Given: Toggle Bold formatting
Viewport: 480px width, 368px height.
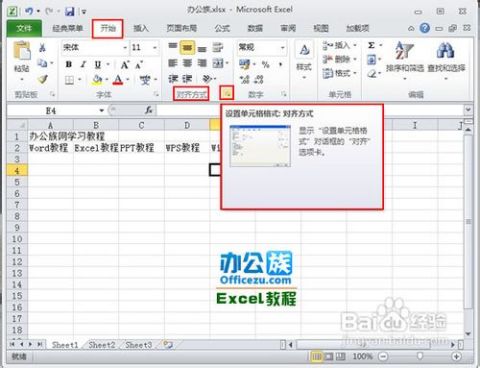Looking at the screenshot, I should [69, 64].
